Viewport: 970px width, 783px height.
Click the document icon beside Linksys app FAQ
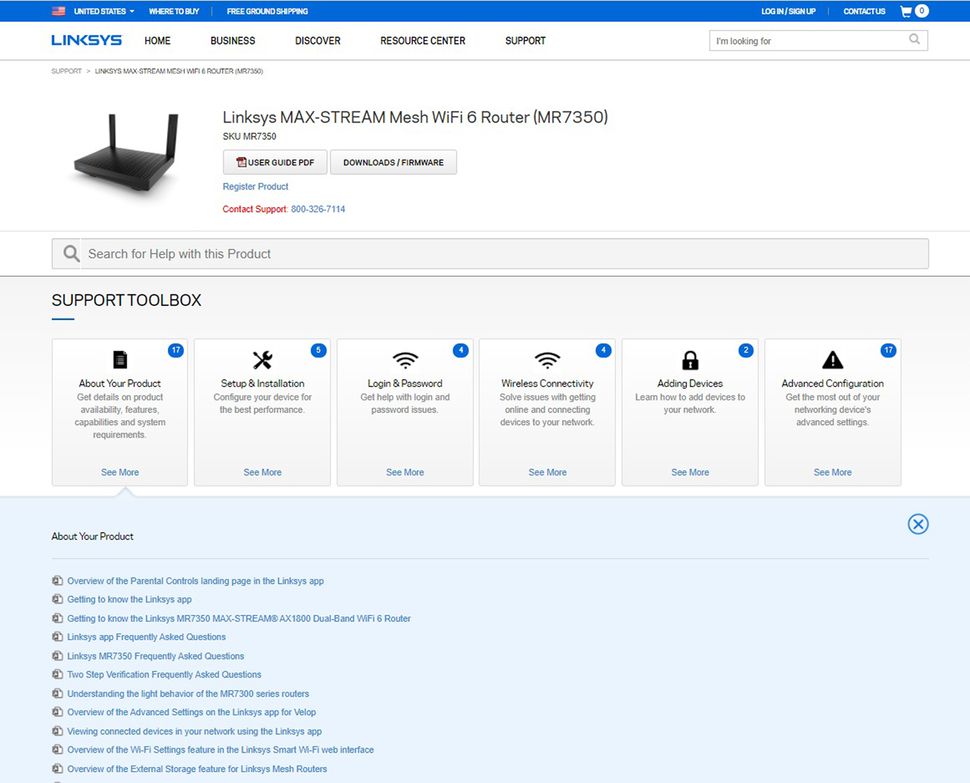pyautogui.click(x=57, y=637)
